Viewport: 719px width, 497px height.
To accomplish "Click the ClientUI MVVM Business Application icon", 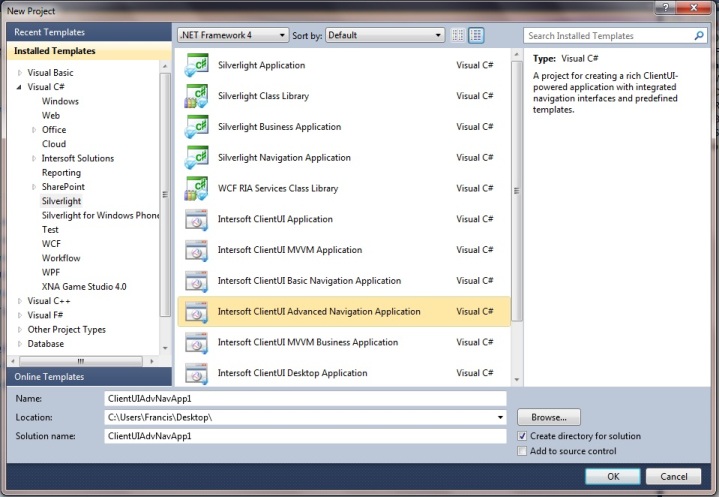I will tap(196, 342).
